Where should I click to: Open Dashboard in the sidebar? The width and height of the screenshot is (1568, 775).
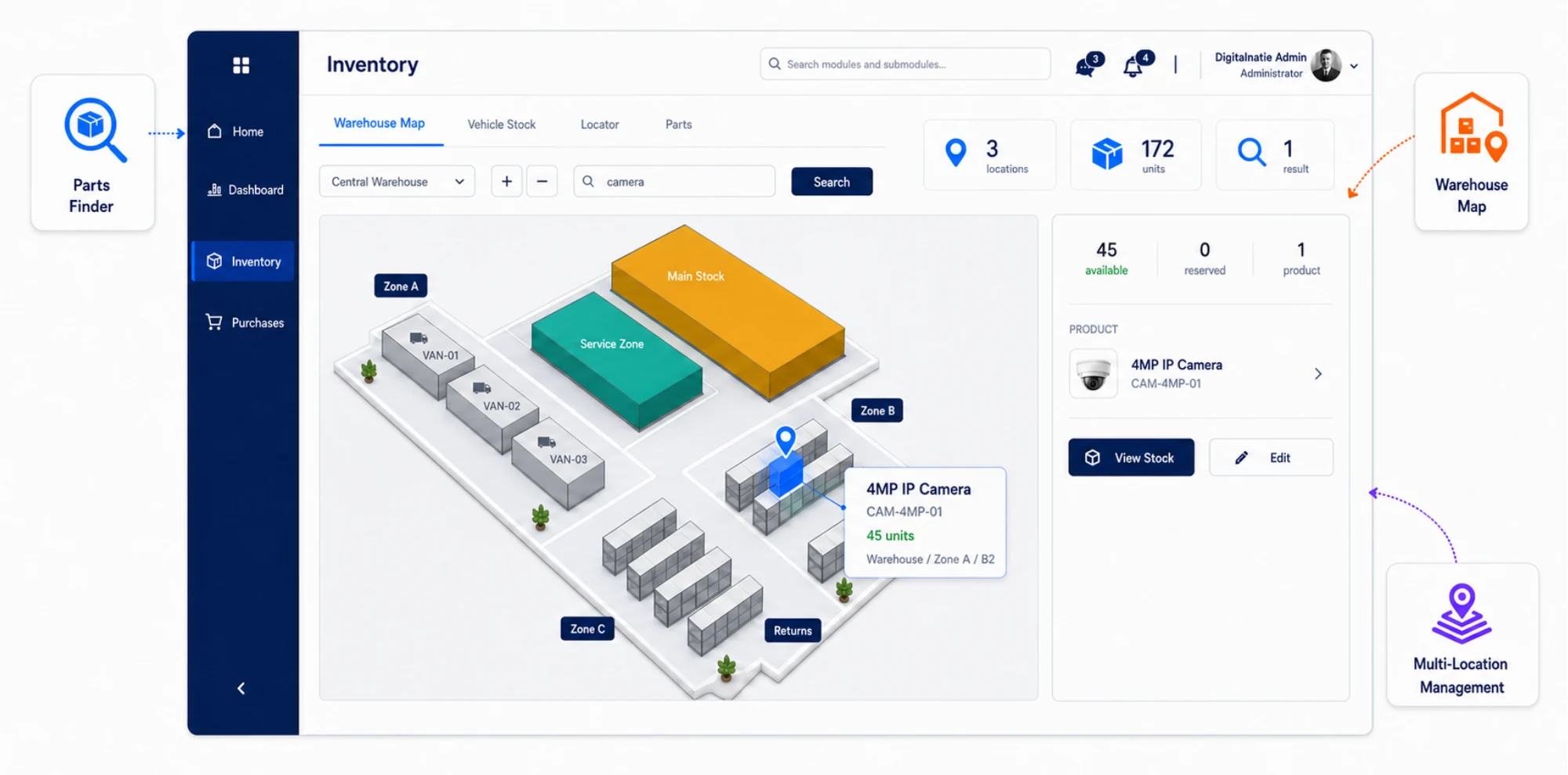pos(245,190)
